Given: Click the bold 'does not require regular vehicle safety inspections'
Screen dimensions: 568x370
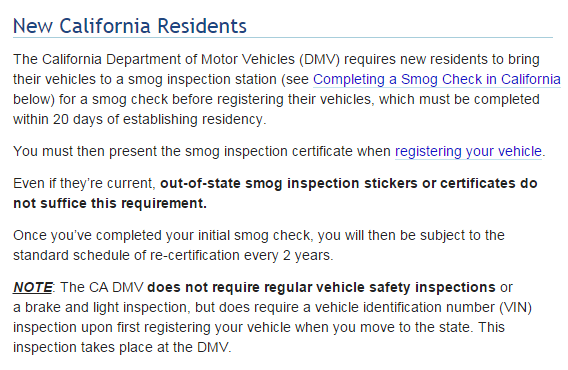Looking at the screenshot, I should tap(321, 287).
